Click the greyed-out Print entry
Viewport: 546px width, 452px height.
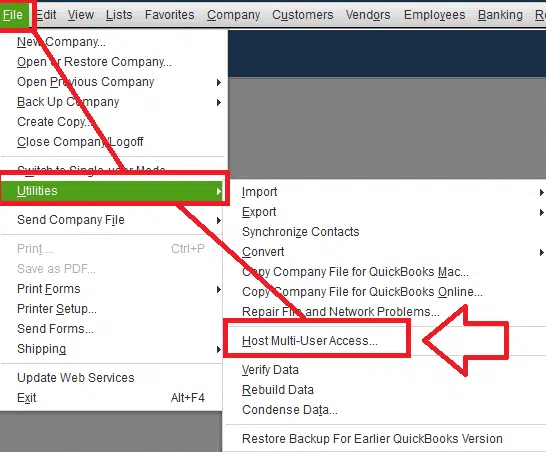(x=111, y=249)
